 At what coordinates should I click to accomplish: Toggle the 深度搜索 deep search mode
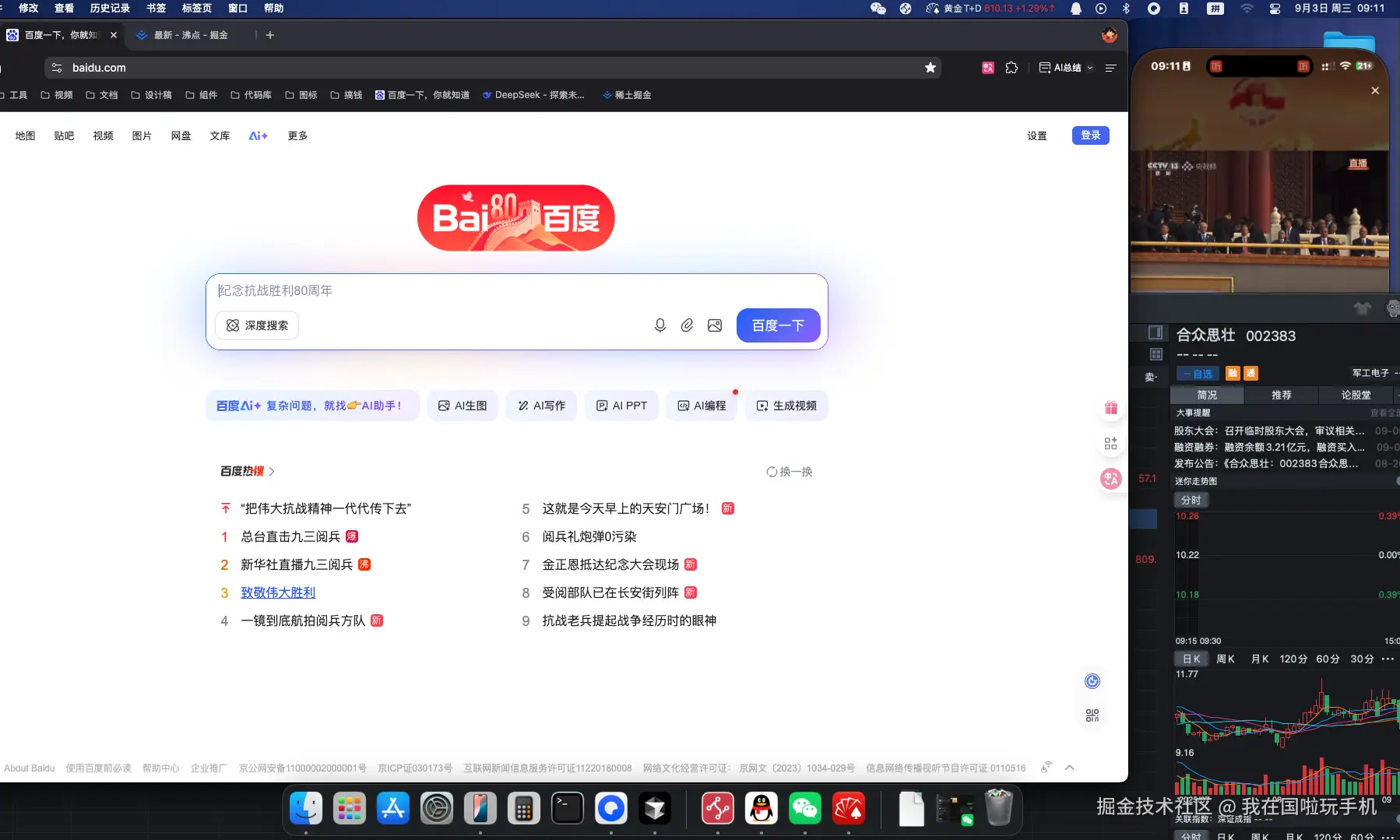(x=257, y=325)
